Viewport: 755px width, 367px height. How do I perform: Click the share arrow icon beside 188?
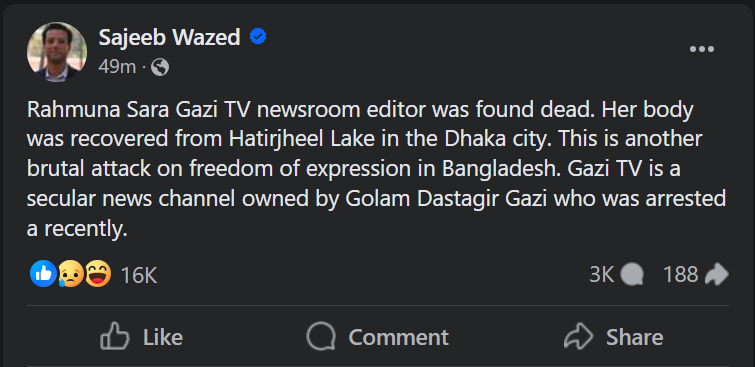[x=716, y=275]
